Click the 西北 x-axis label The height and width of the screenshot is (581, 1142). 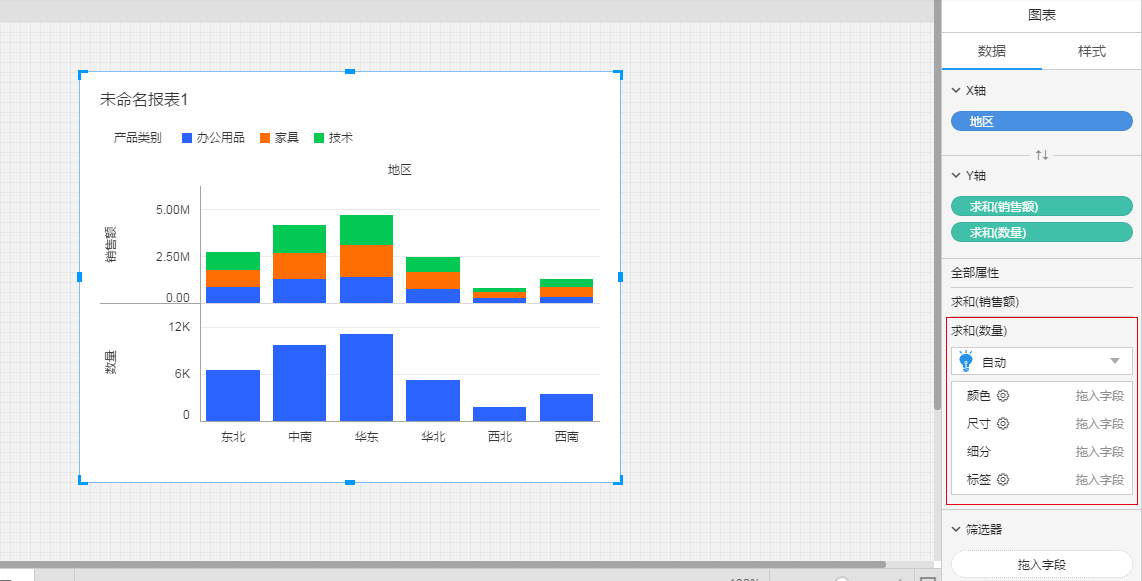tap(500, 437)
